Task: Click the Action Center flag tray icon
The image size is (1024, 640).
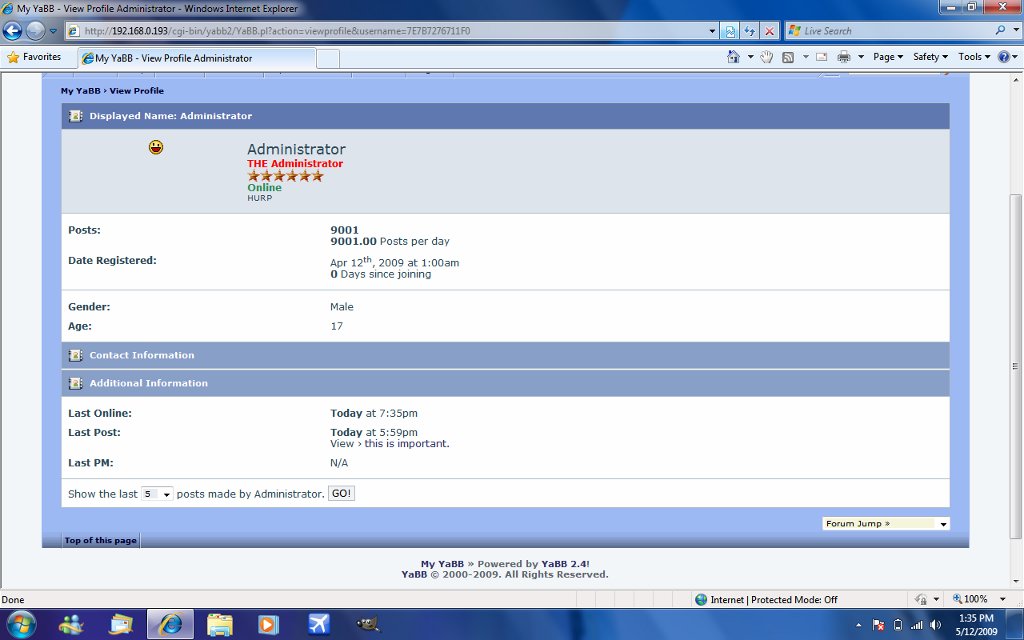Action: point(878,625)
